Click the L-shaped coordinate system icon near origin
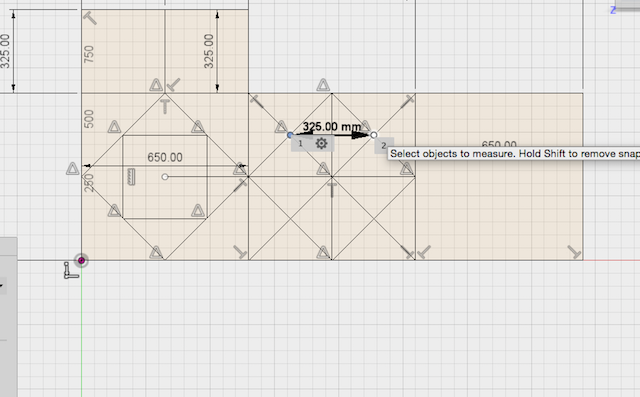 point(70,271)
